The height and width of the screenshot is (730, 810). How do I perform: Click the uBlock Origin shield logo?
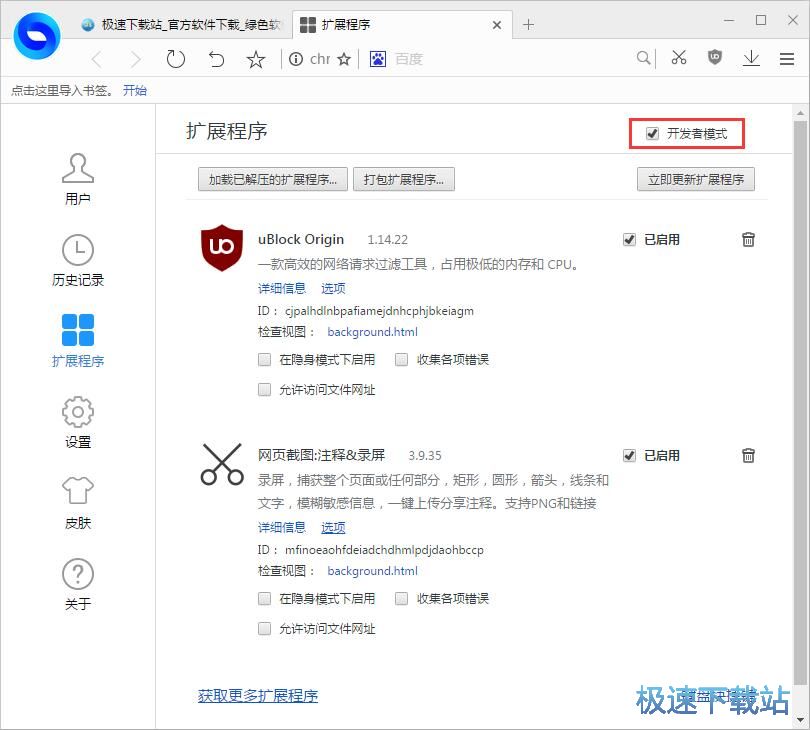pos(222,247)
